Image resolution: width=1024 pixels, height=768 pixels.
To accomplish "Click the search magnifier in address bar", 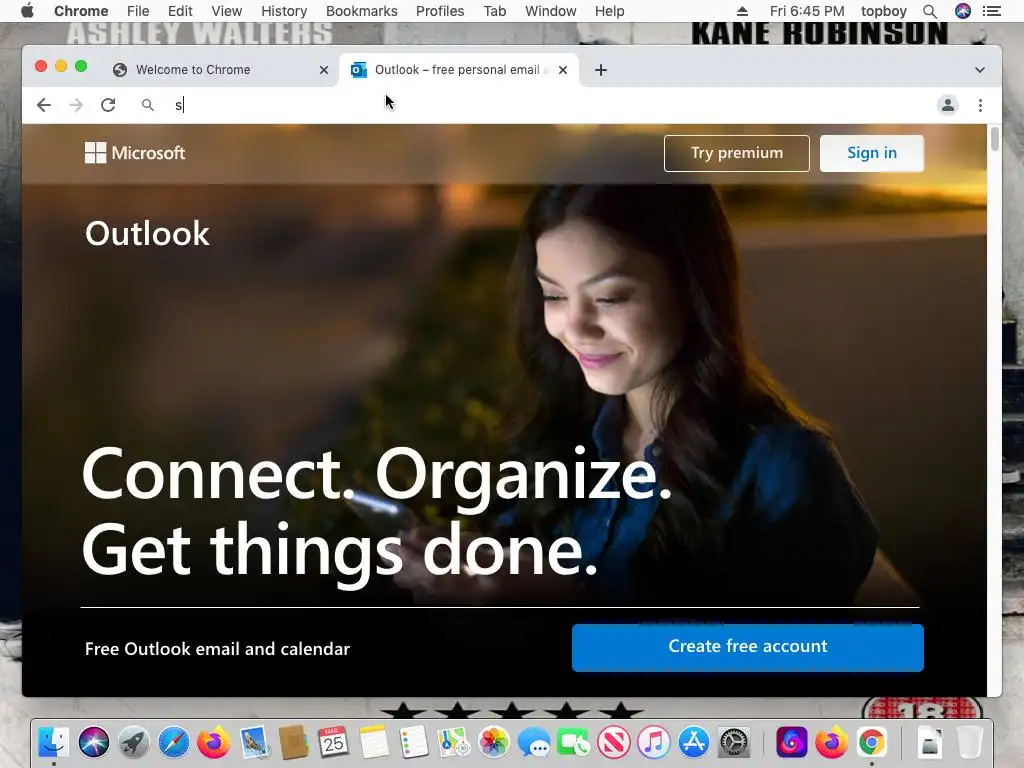I will (x=148, y=105).
